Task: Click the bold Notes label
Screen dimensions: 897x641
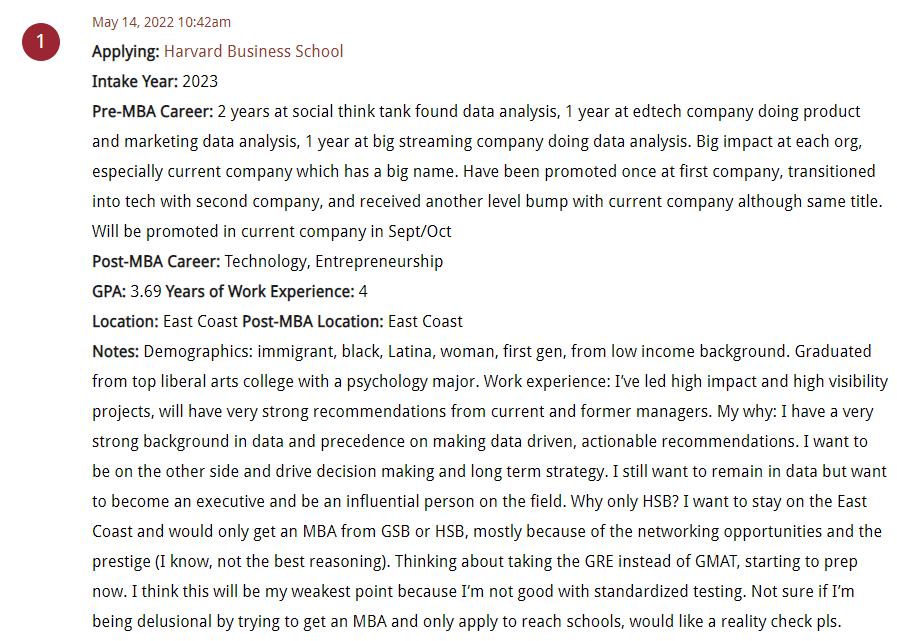Action: click(116, 351)
